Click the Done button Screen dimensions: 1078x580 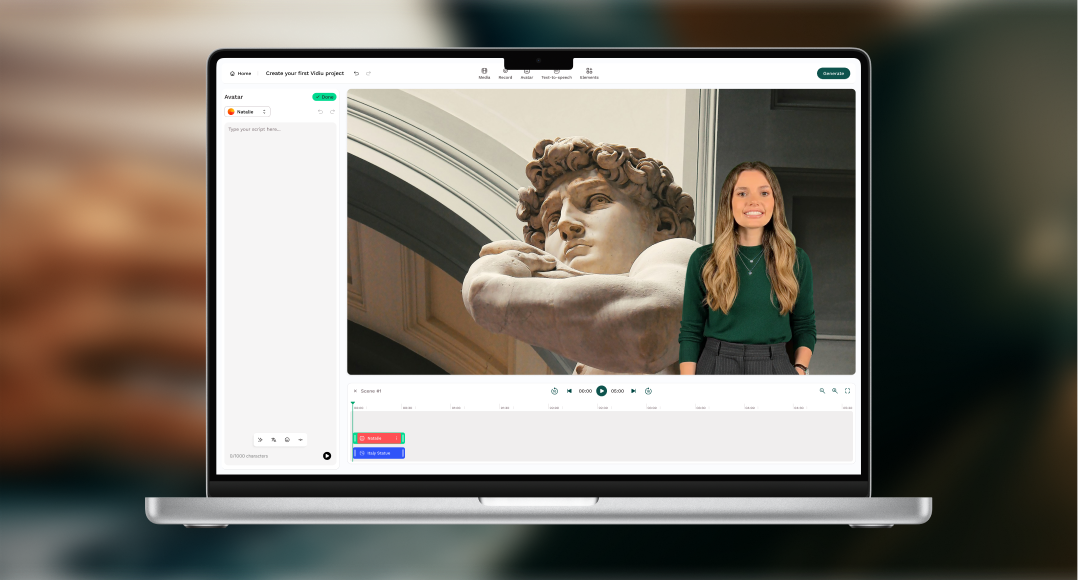click(324, 97)
